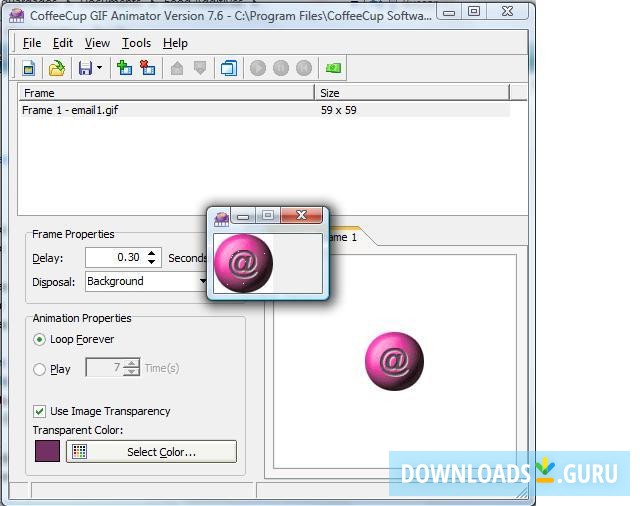
Task: Click the ball image in small preview window
Action: click(244, 263)
